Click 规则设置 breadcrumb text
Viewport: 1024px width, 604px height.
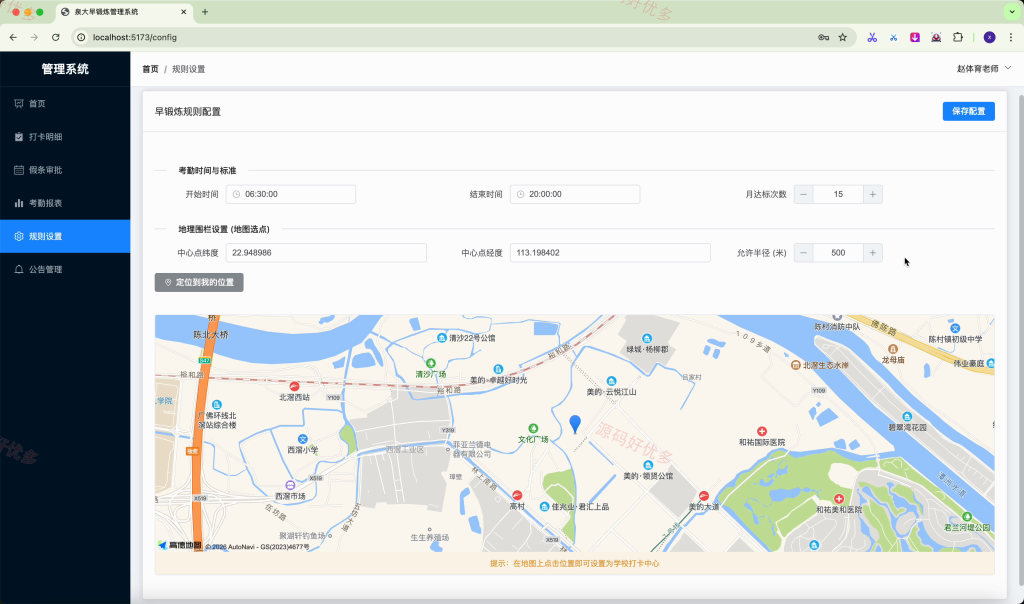click(x=188, y=69)
